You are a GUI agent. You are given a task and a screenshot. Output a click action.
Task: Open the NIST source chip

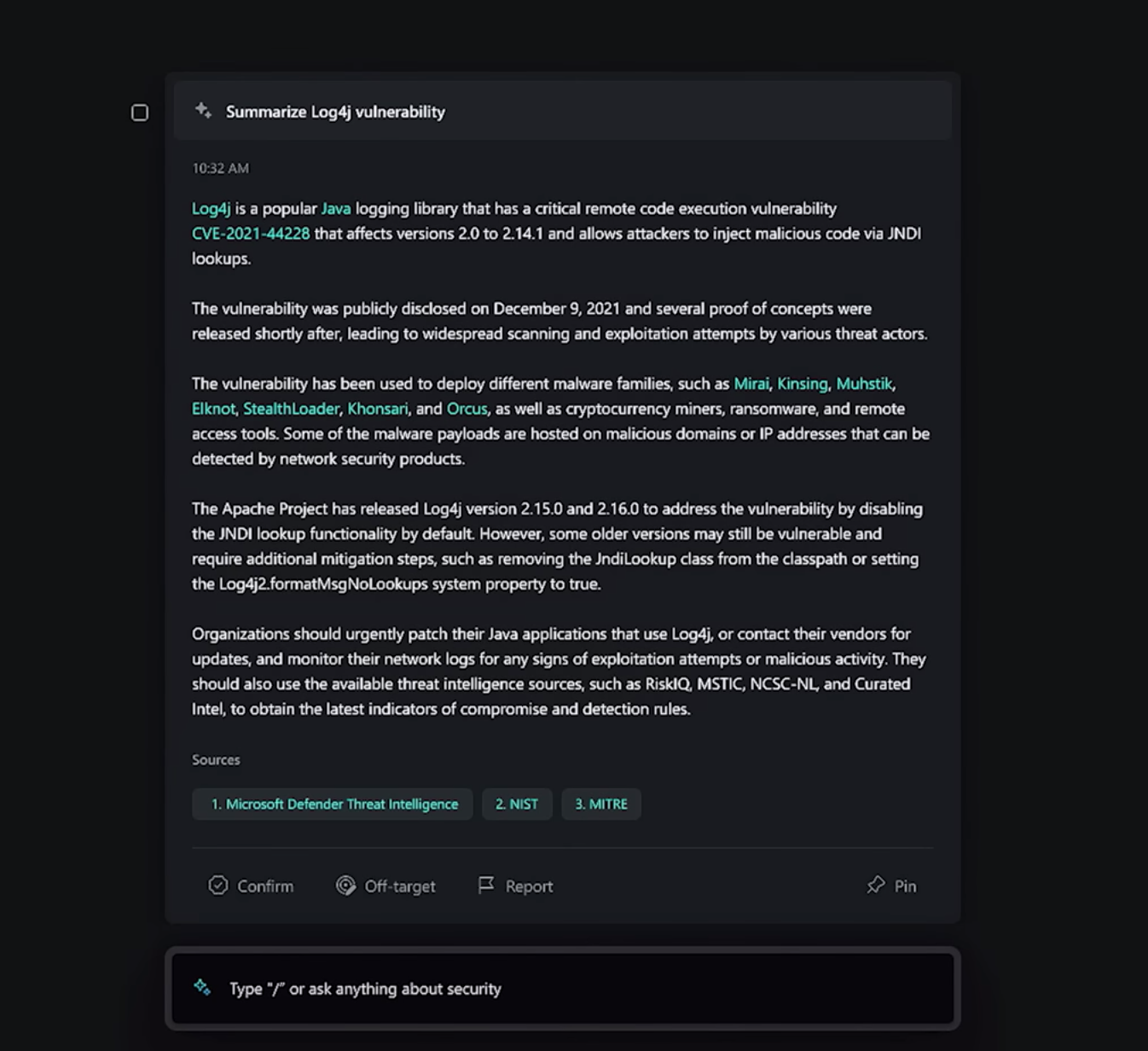[x=517, y=804]
